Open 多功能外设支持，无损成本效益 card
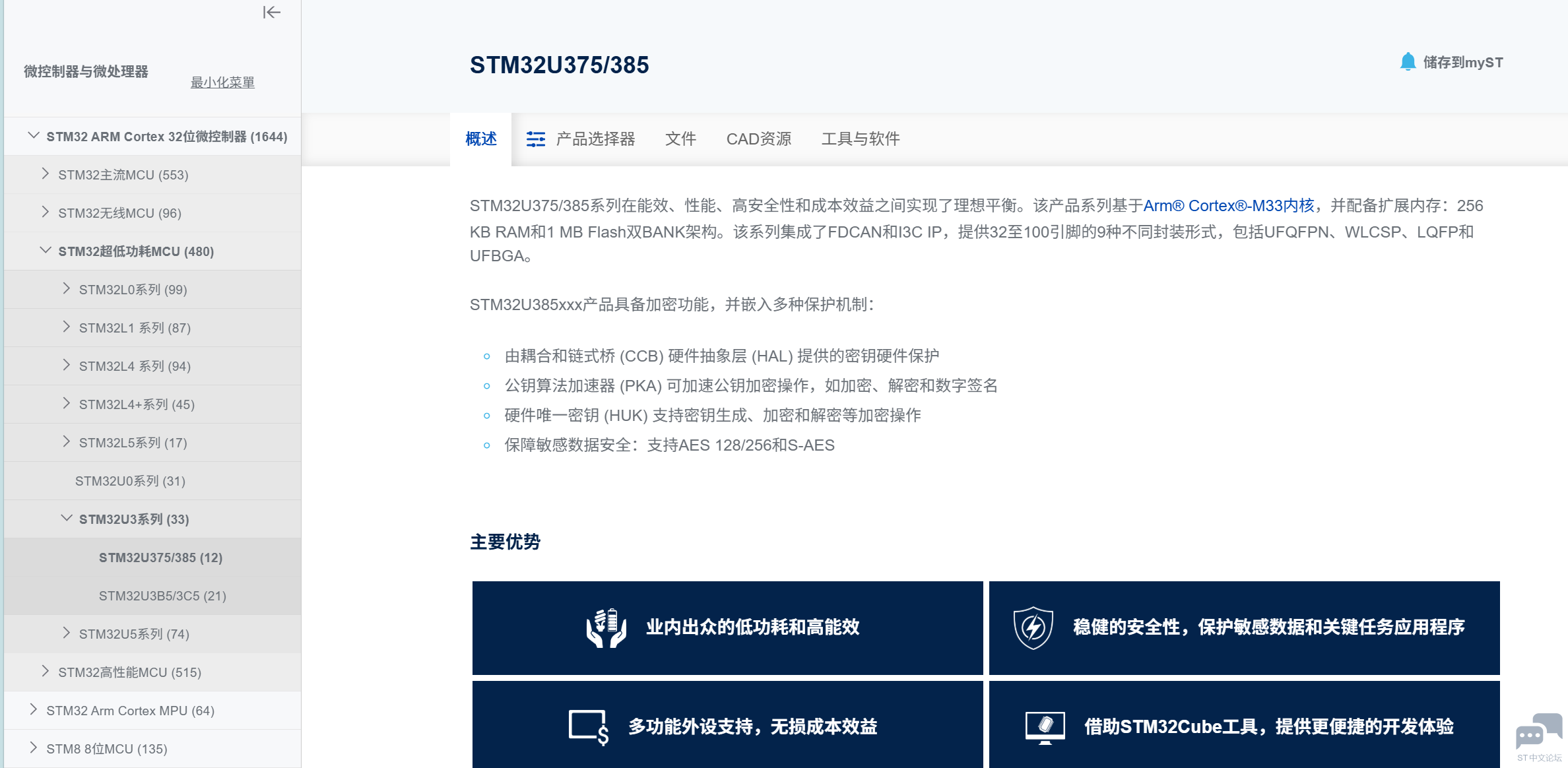The width and height of the screenshot is (1568, 768). (728, 724)
